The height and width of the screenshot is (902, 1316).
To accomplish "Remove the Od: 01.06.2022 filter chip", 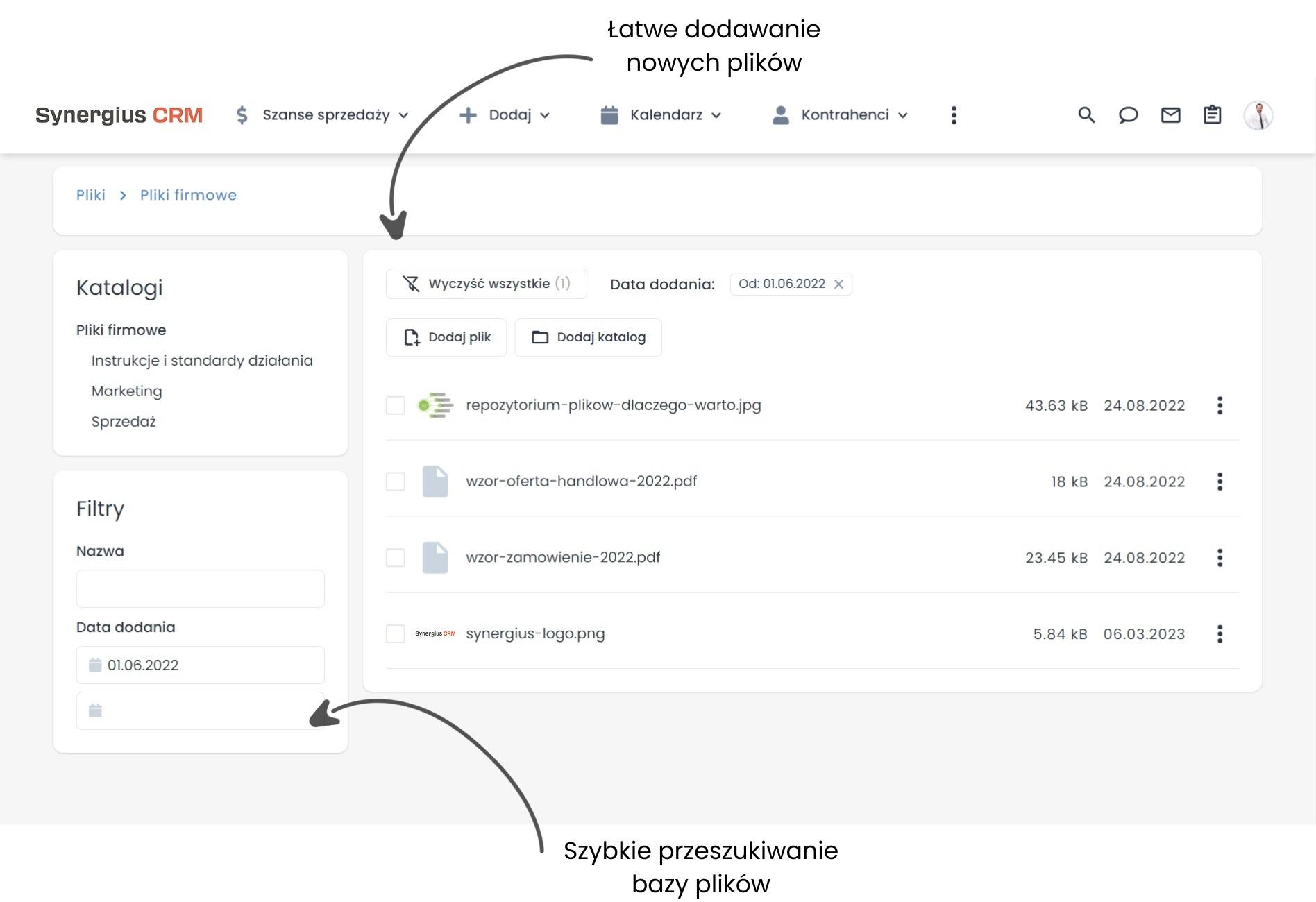I will [x=840, y=284].
